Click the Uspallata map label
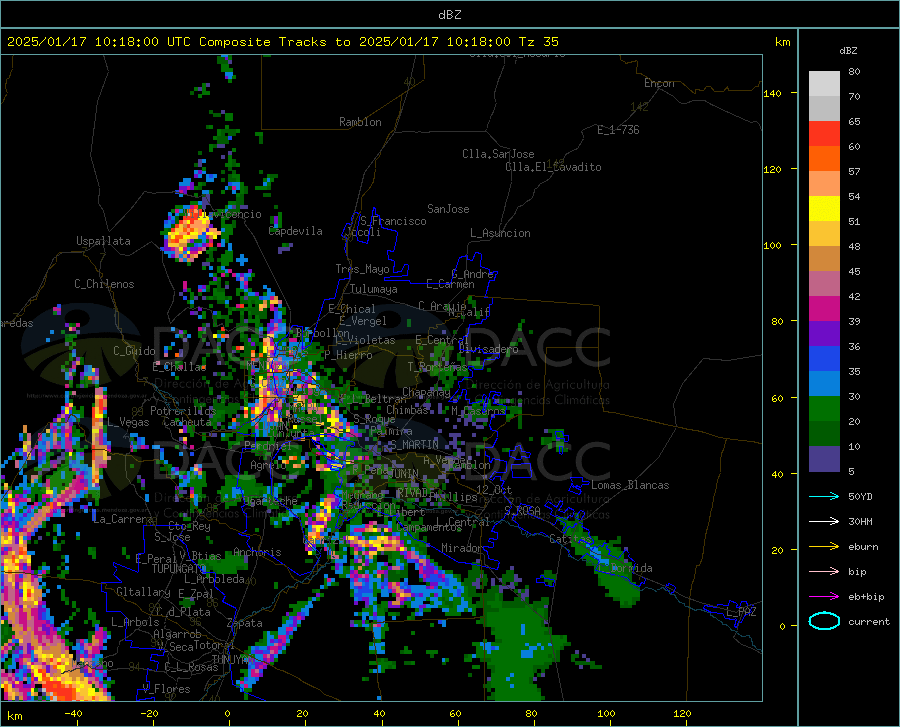Screen dimensions: 900x727 click(x=103, y=241)
